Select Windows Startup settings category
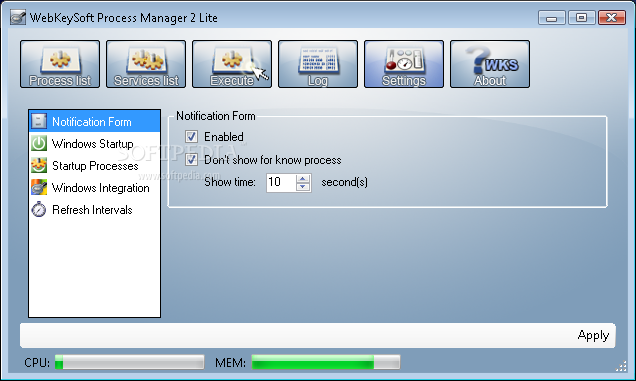 click(95, 144)
